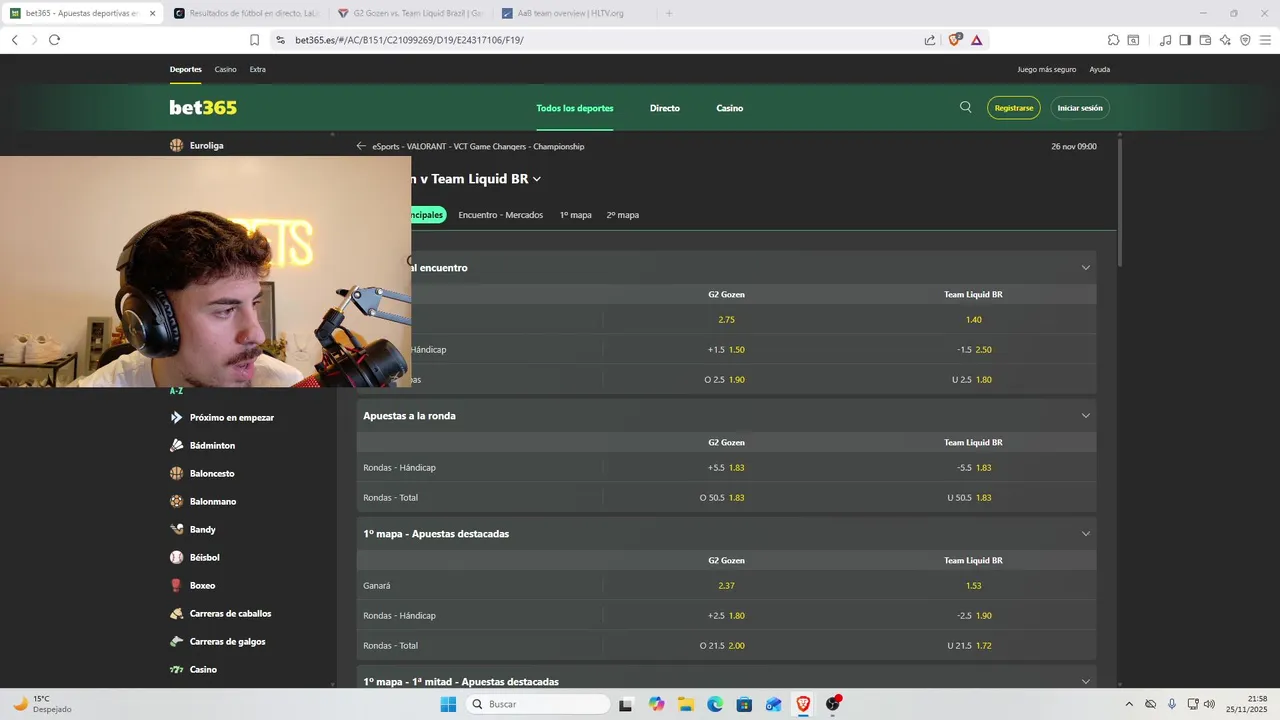Open File Explorer from the taskbar
Viewport: 1280px width, 720px height.
click(x=685, y=704)
